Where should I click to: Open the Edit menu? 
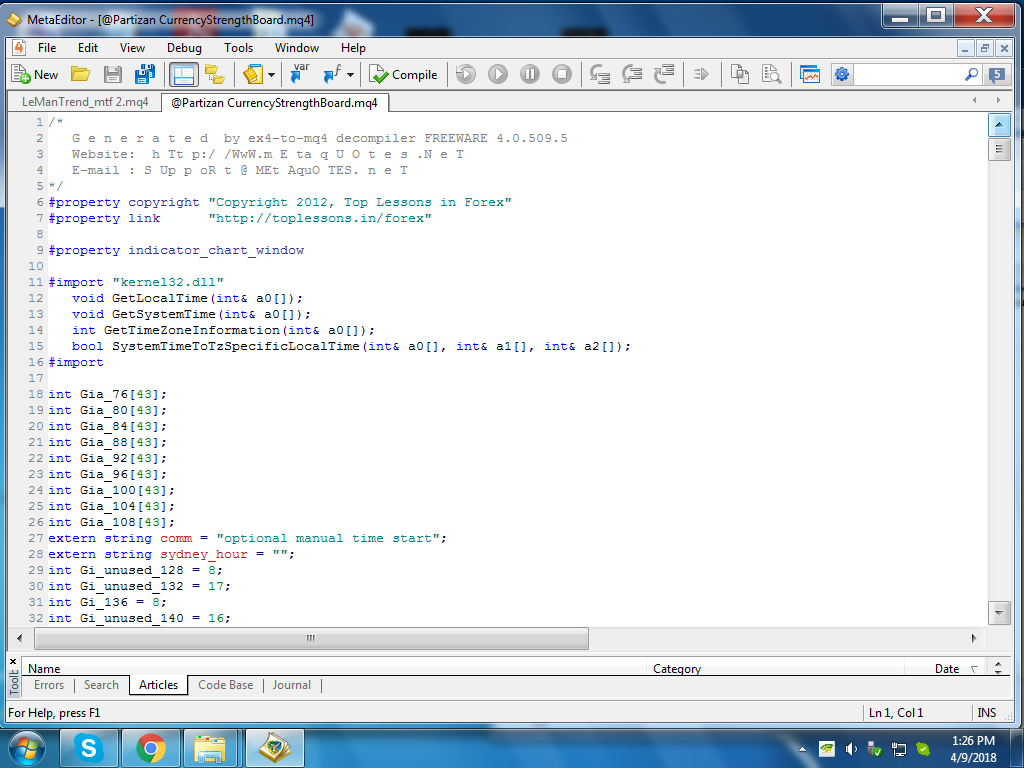pyautogui.click(x=88, y=48)
